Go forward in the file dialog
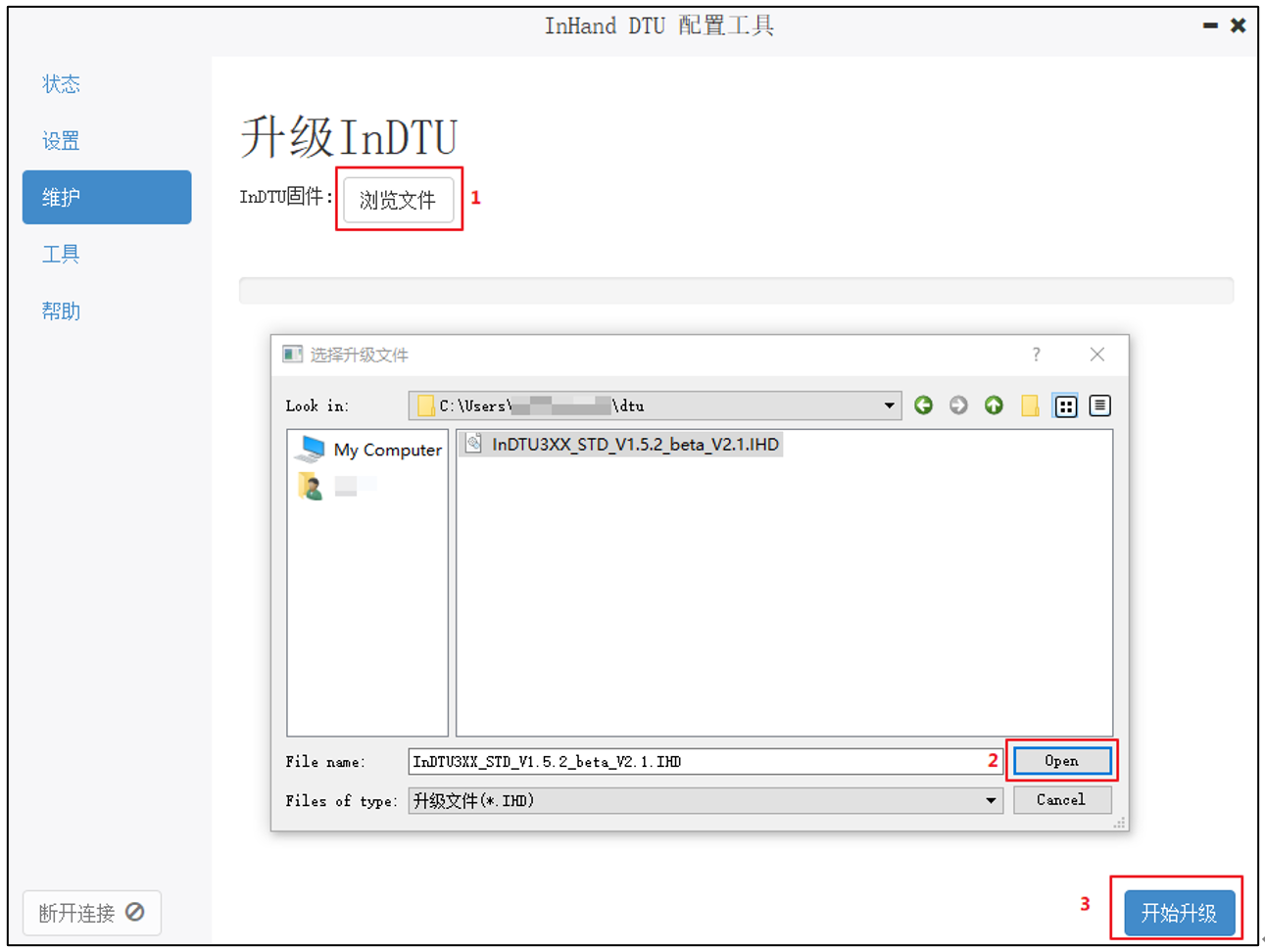The height and width of the screenshot is (952, 1265). (958, 405)
